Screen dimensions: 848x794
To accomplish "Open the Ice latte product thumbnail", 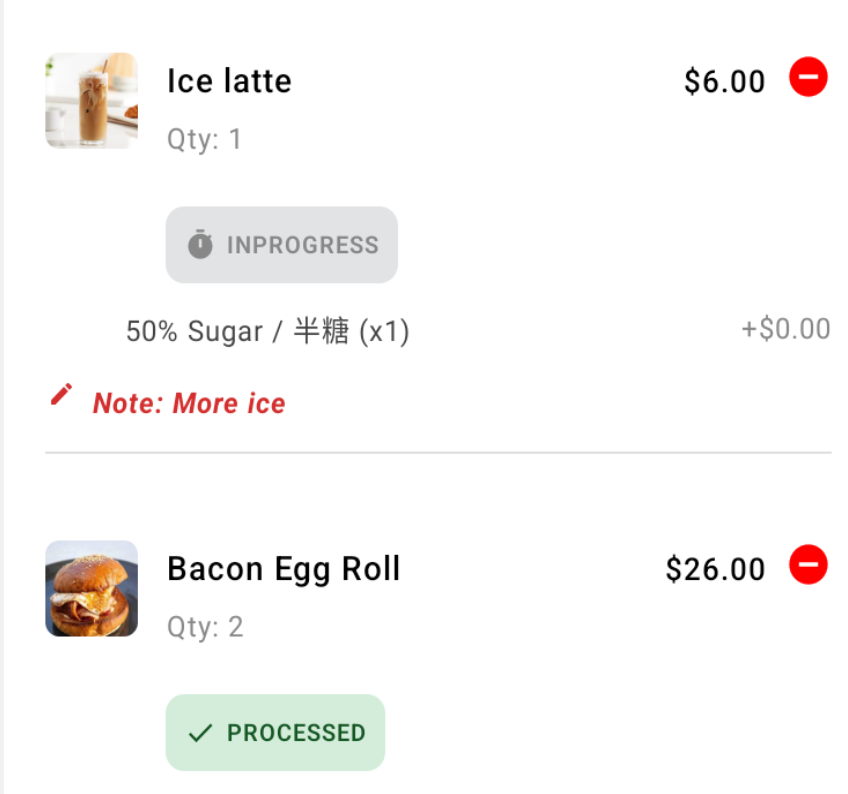I will pyautogui.click(x=91, y=101).
